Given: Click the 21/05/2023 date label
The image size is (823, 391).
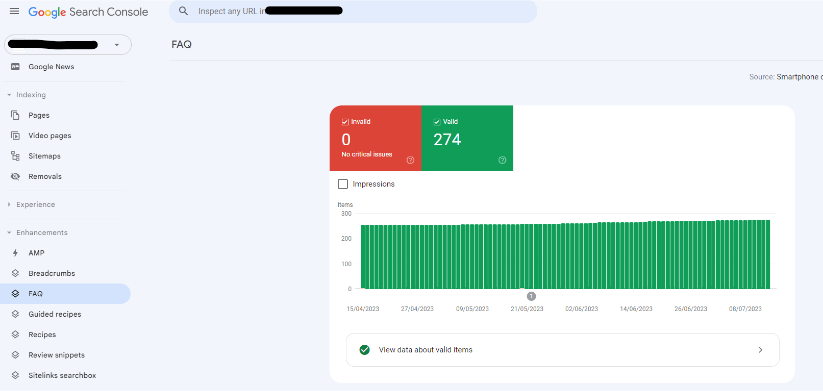Looking at the screenshot, I should pyautogui.click(x=527, y=309).
